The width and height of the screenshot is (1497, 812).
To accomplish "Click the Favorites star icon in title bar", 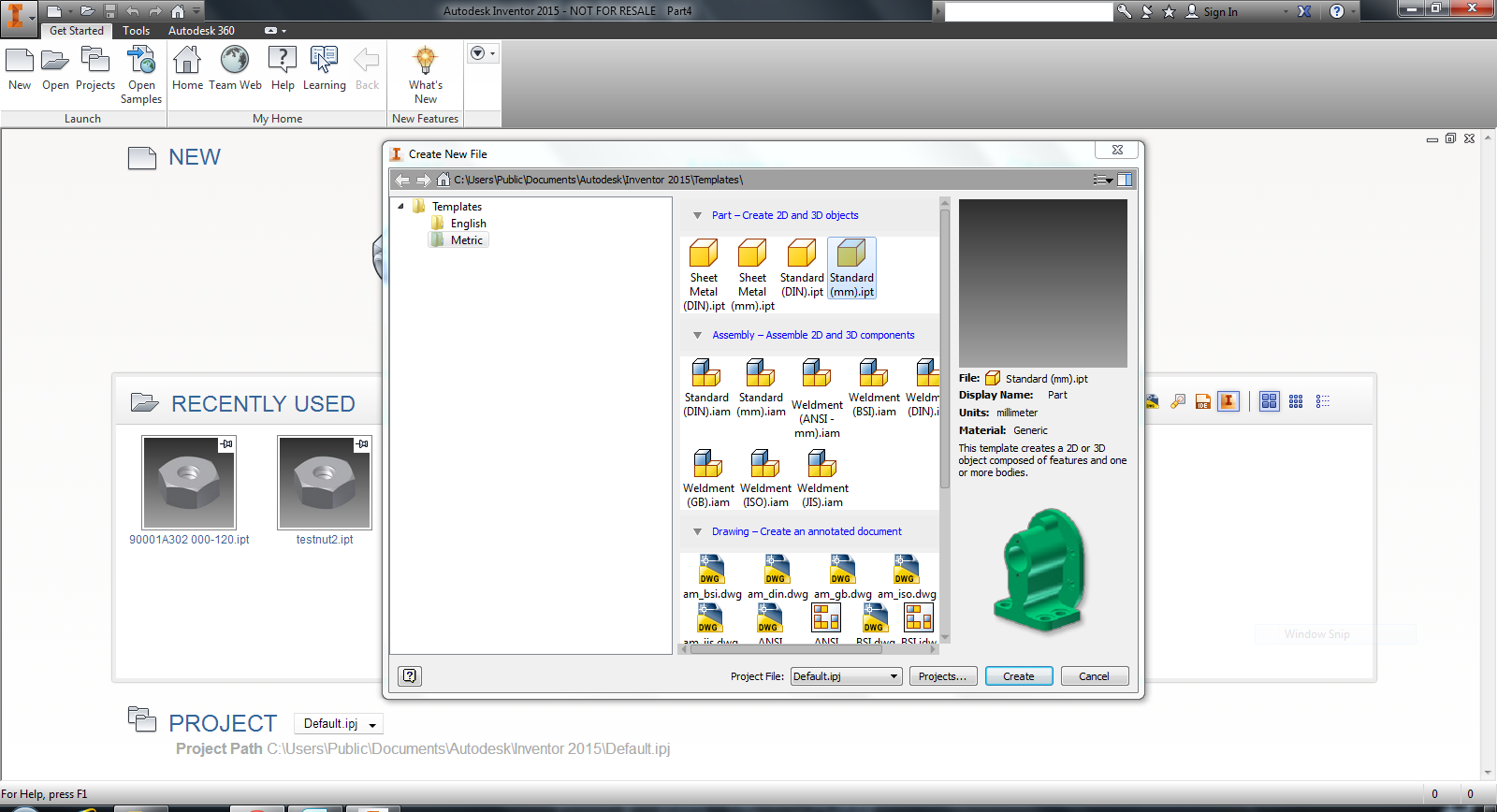I will click(x=1169, y=11).
